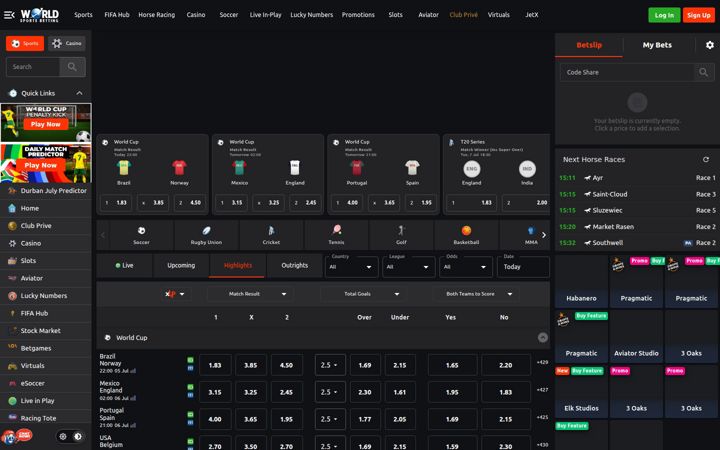Open FIFA Hub in sidebar

(45, 313)
